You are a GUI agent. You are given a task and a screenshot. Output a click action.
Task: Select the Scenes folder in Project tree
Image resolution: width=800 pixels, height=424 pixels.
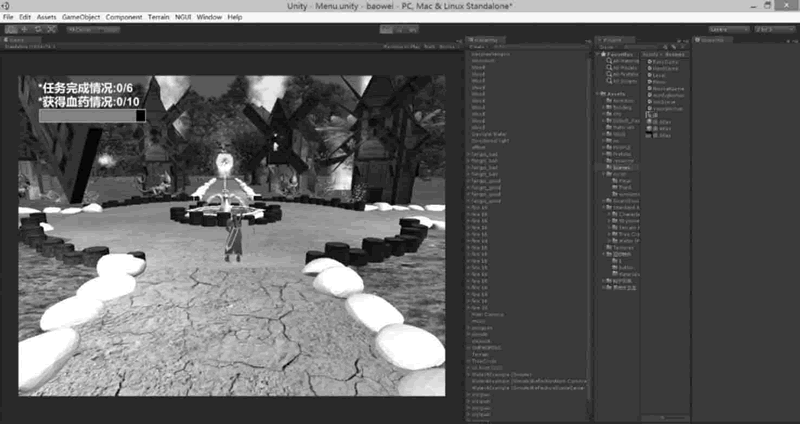622,167
